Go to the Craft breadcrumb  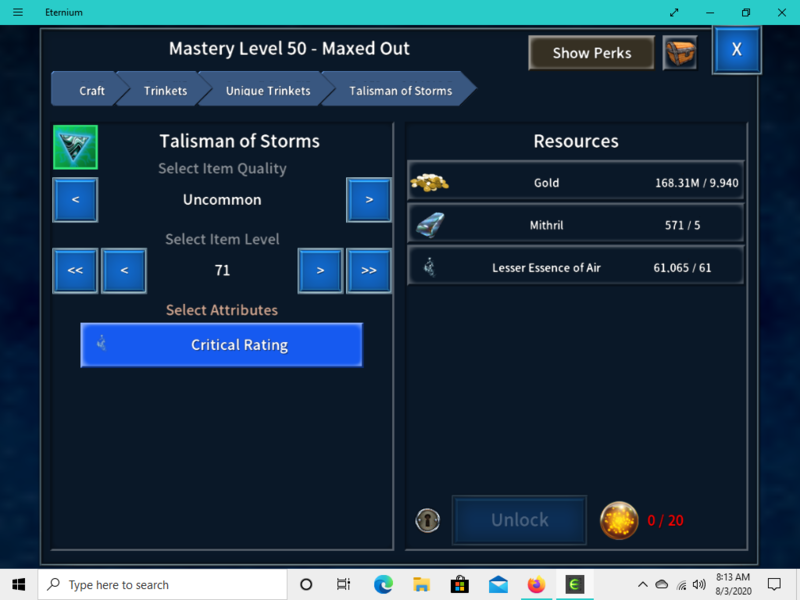point(91,90)
